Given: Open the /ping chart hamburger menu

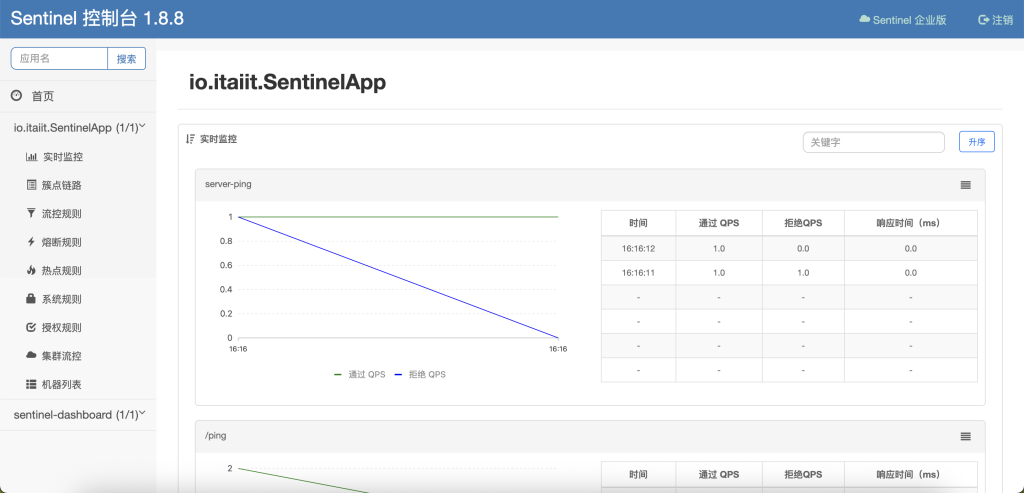Looking at the screenshot, I should (966, 436).
